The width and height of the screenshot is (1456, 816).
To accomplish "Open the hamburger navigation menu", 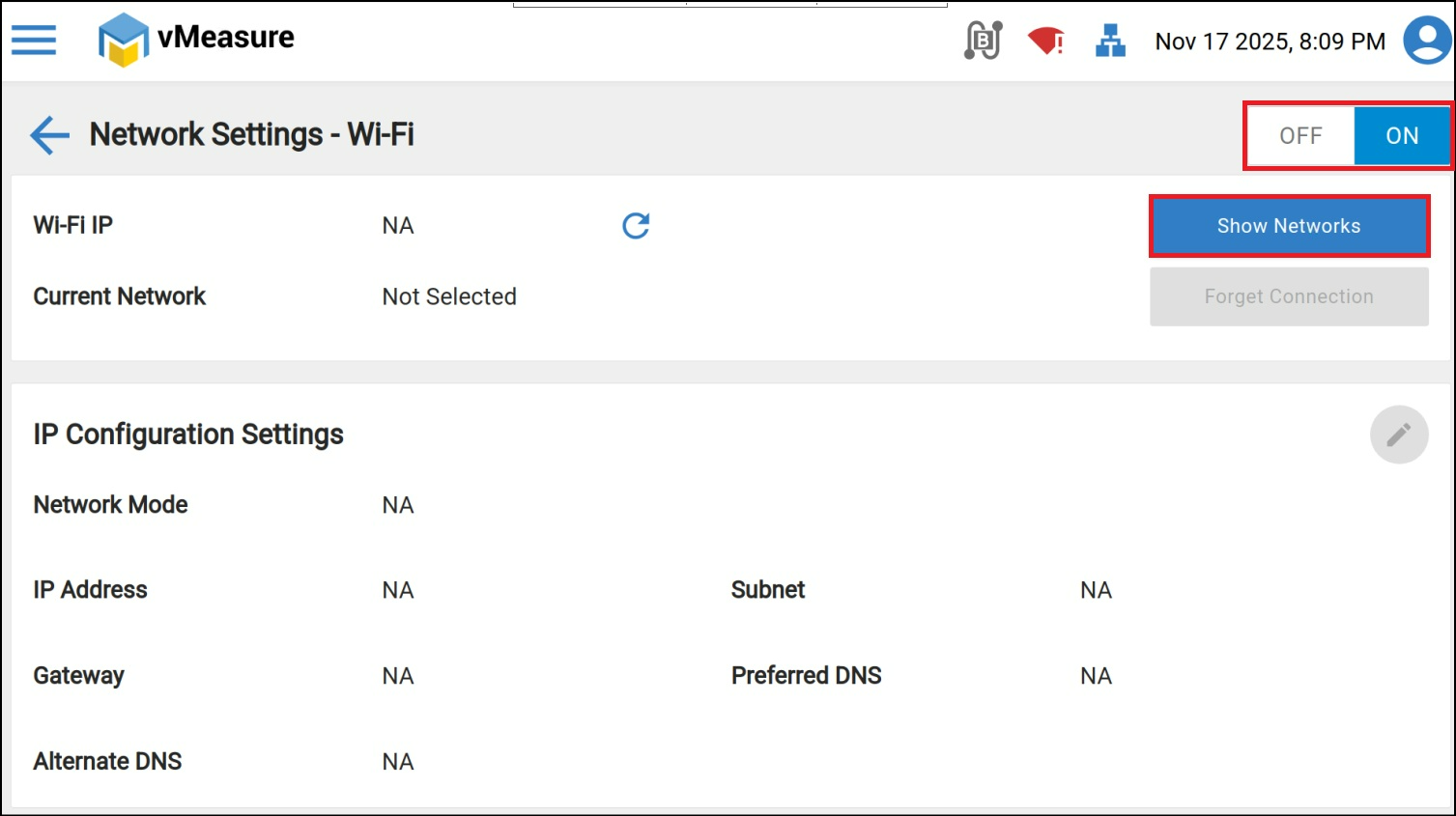I will pyautogui.click(x=34, y=40).
